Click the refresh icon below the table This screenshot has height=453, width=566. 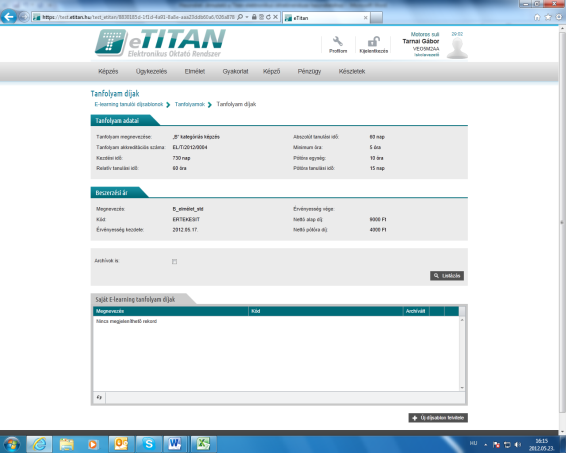click(x=99, y=397)
